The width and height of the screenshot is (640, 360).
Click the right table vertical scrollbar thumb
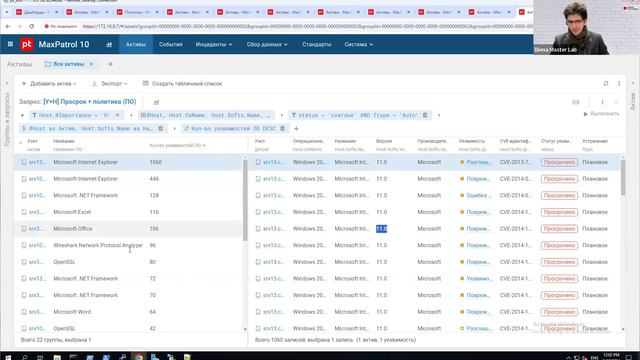[623, 178]
